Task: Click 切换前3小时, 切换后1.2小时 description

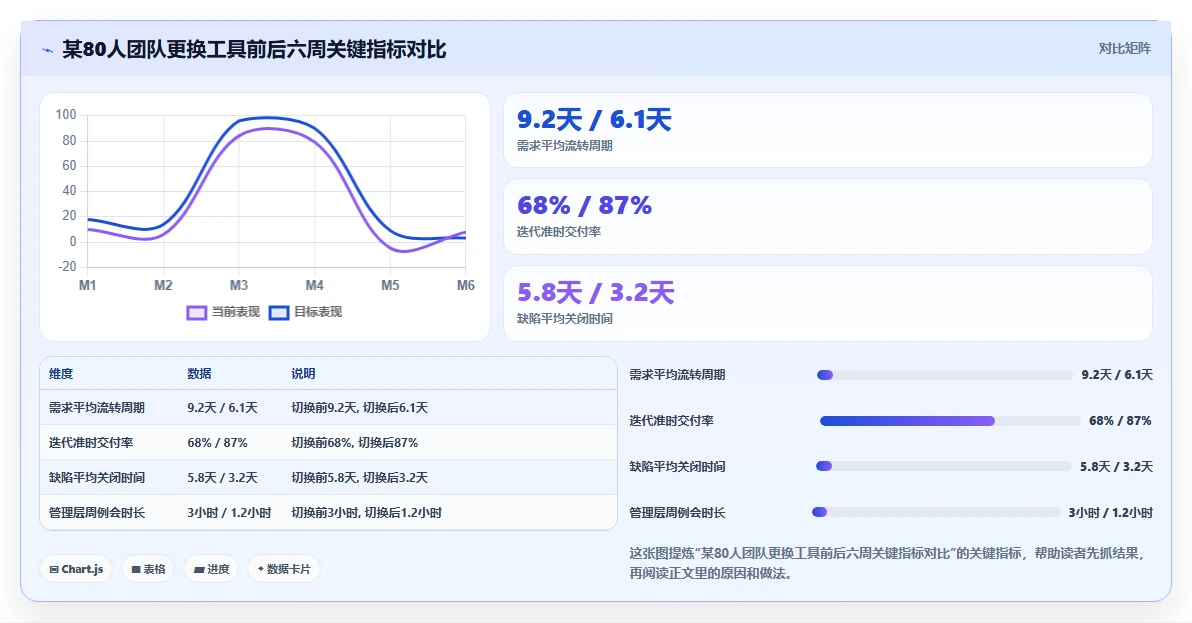Action: 366,513
